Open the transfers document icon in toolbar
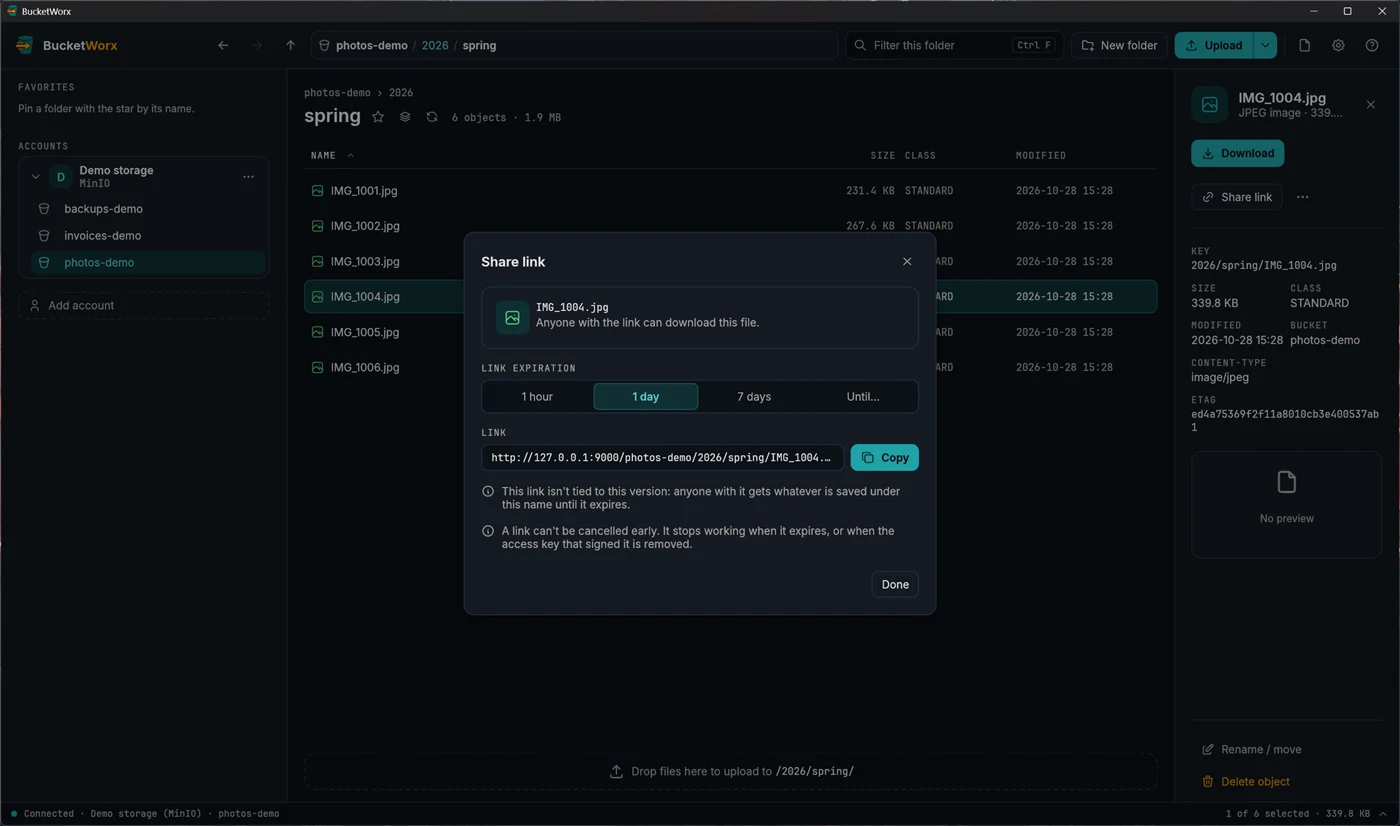 [x=1304, y=45]
